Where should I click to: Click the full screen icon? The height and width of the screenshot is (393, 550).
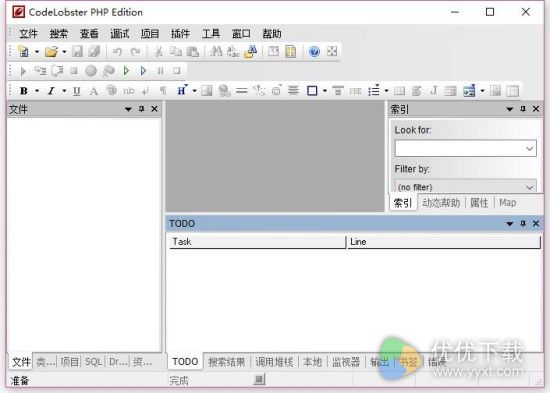(x=332, y=51)
